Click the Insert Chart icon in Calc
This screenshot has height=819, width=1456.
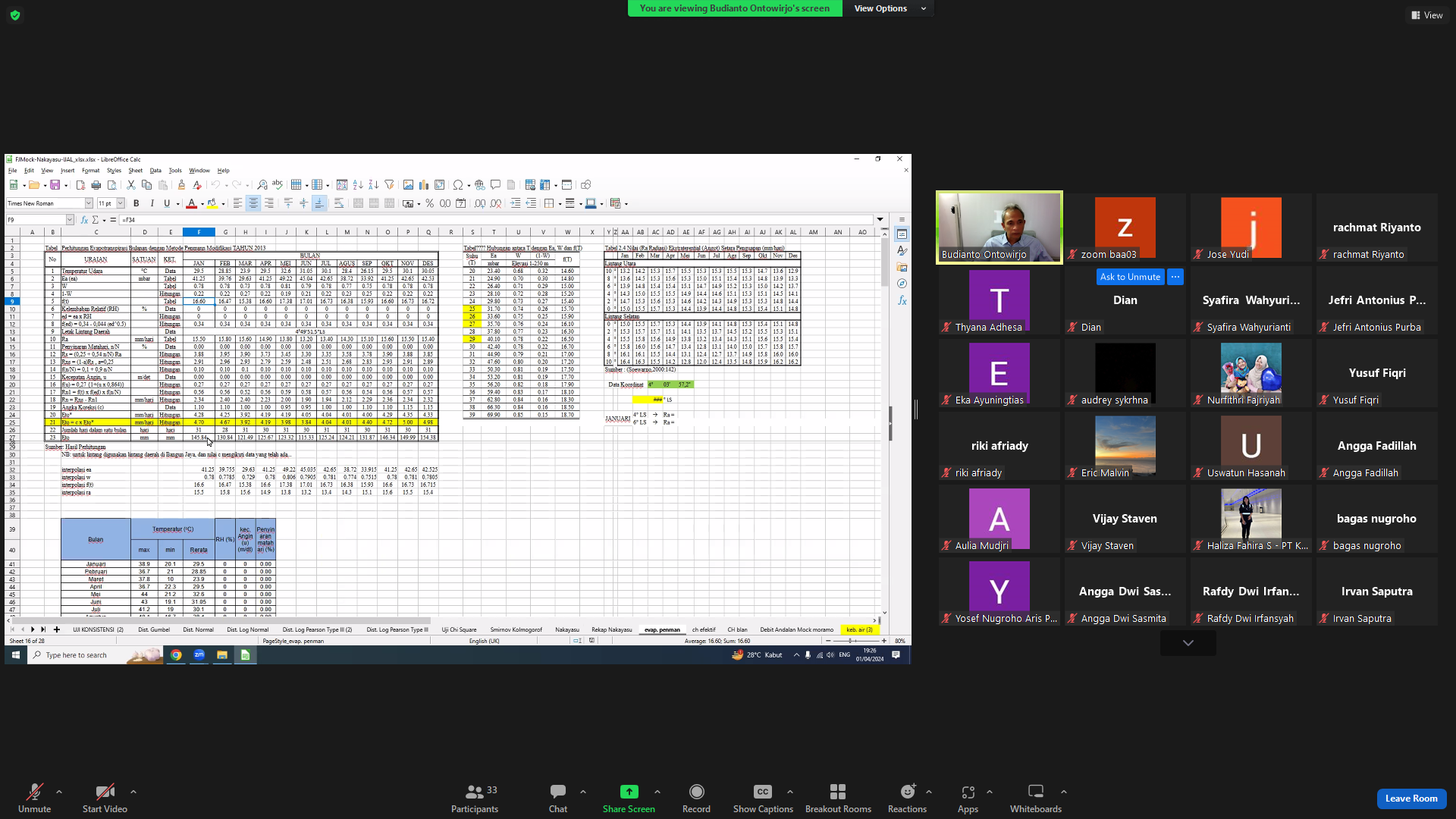424,185
